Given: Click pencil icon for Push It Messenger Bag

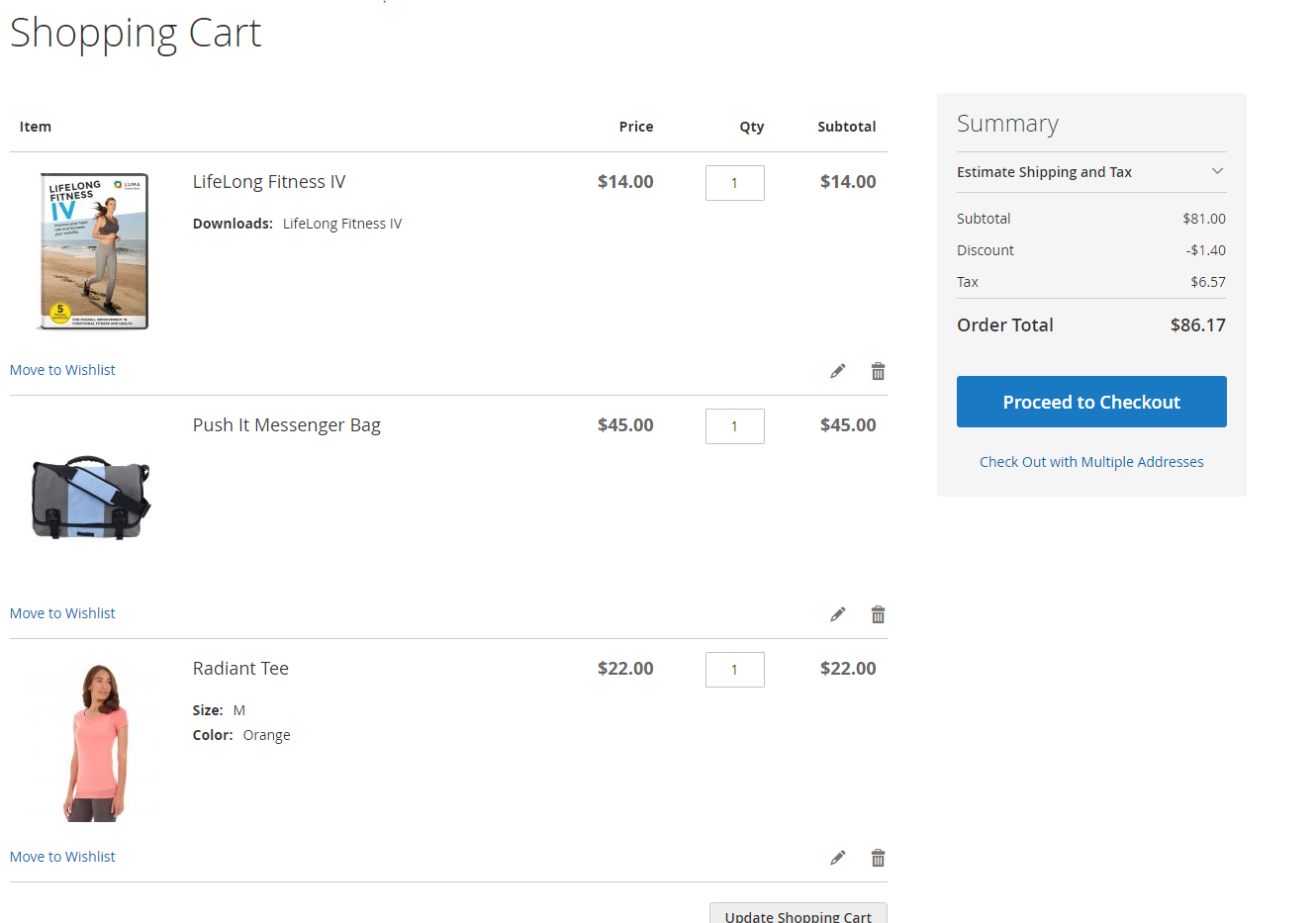Looking at the screenshot, I should click(837, 614).
